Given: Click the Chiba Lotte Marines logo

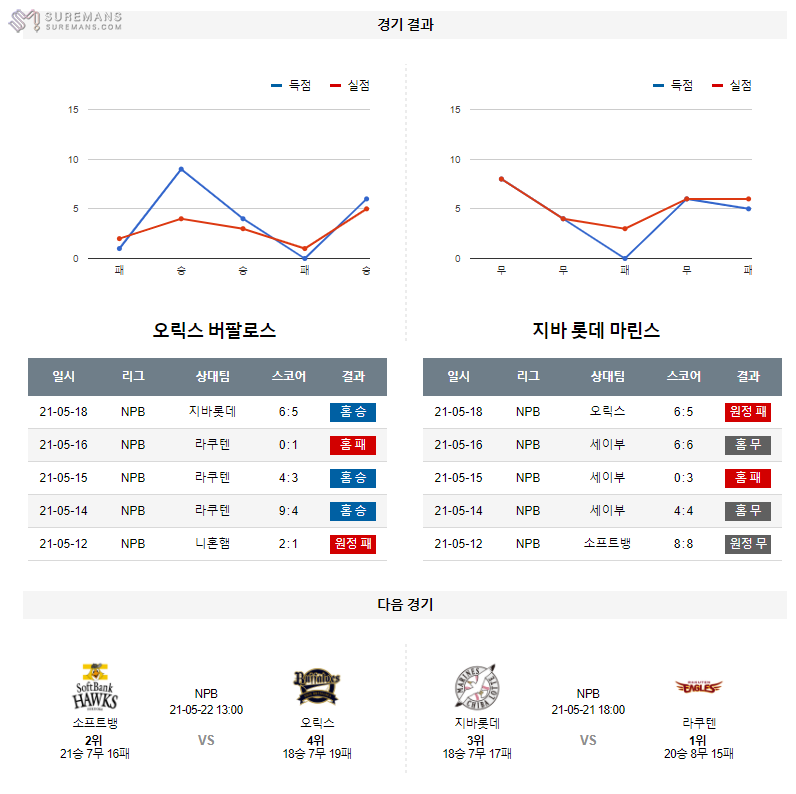Looking at the screenshot, I should point(477,687).
